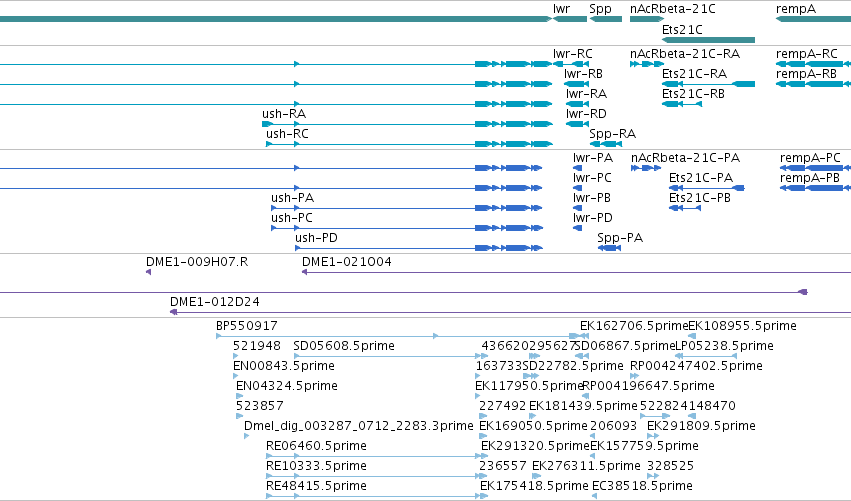The width and height of the screenshot is (851, 501).
Task: Select transcript nAcRbeta-21C-RA
Action: [685, 54]
